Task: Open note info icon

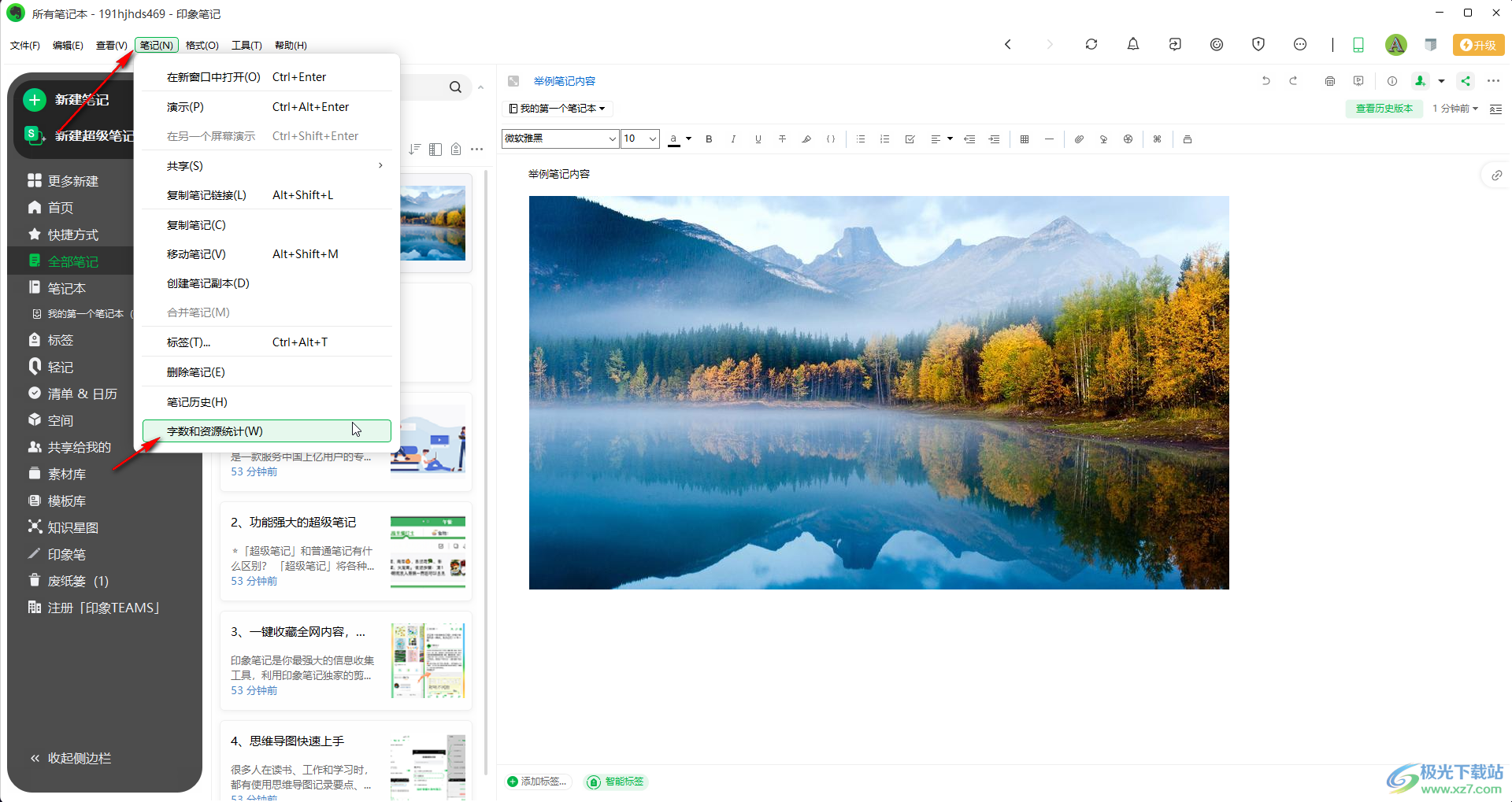Action: coord(1392,81)
